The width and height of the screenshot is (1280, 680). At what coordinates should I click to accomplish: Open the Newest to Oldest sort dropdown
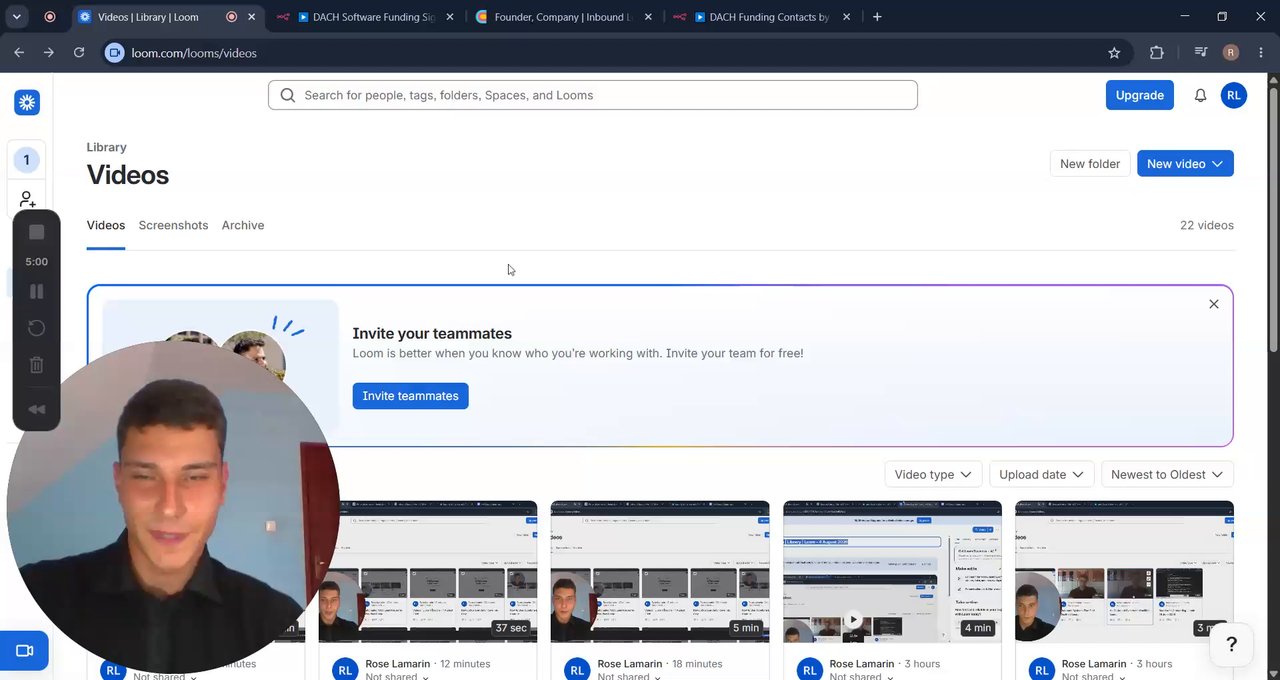(x=1167, y=474)
